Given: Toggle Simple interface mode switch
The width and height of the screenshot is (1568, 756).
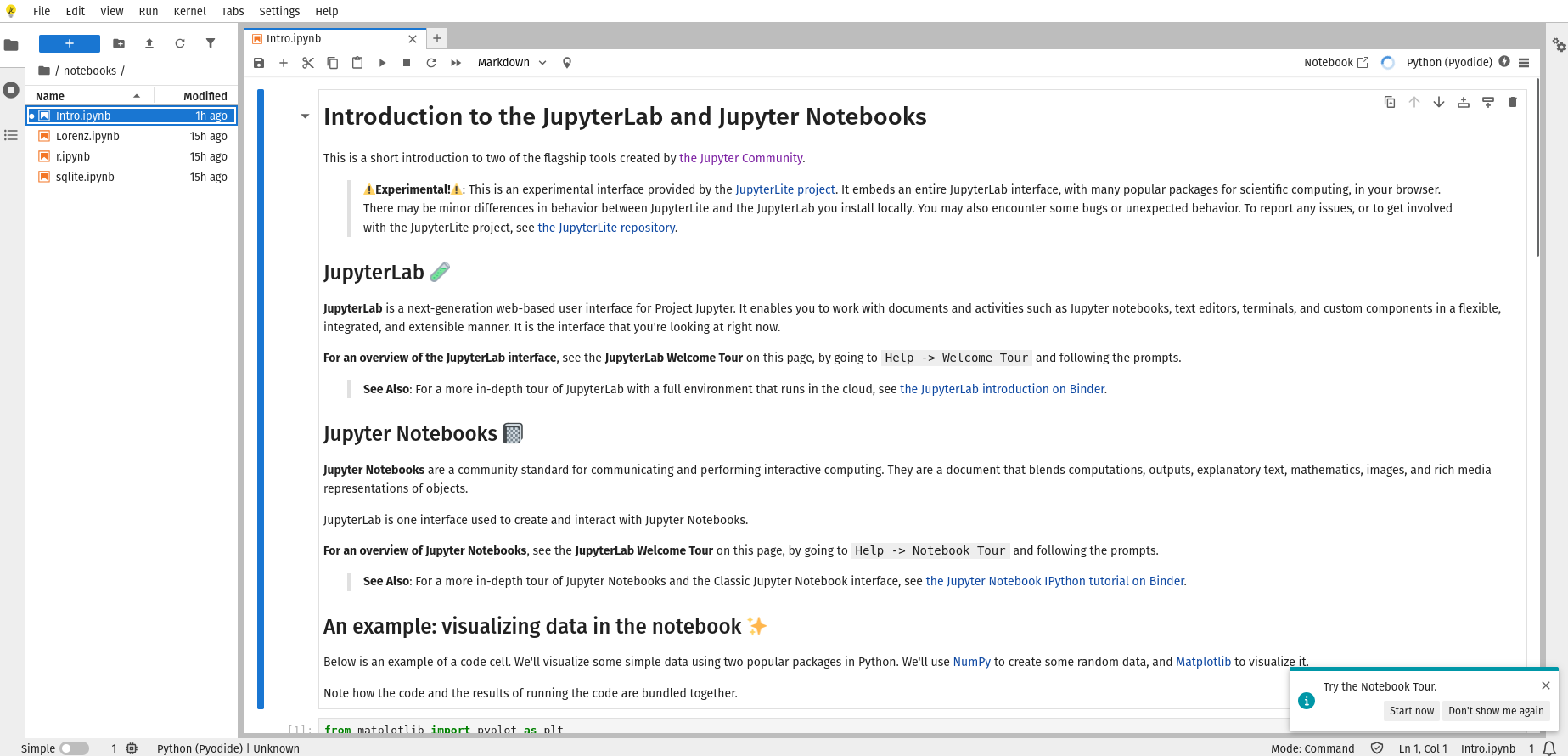Looking at the screenshot, I should (74, 748).
